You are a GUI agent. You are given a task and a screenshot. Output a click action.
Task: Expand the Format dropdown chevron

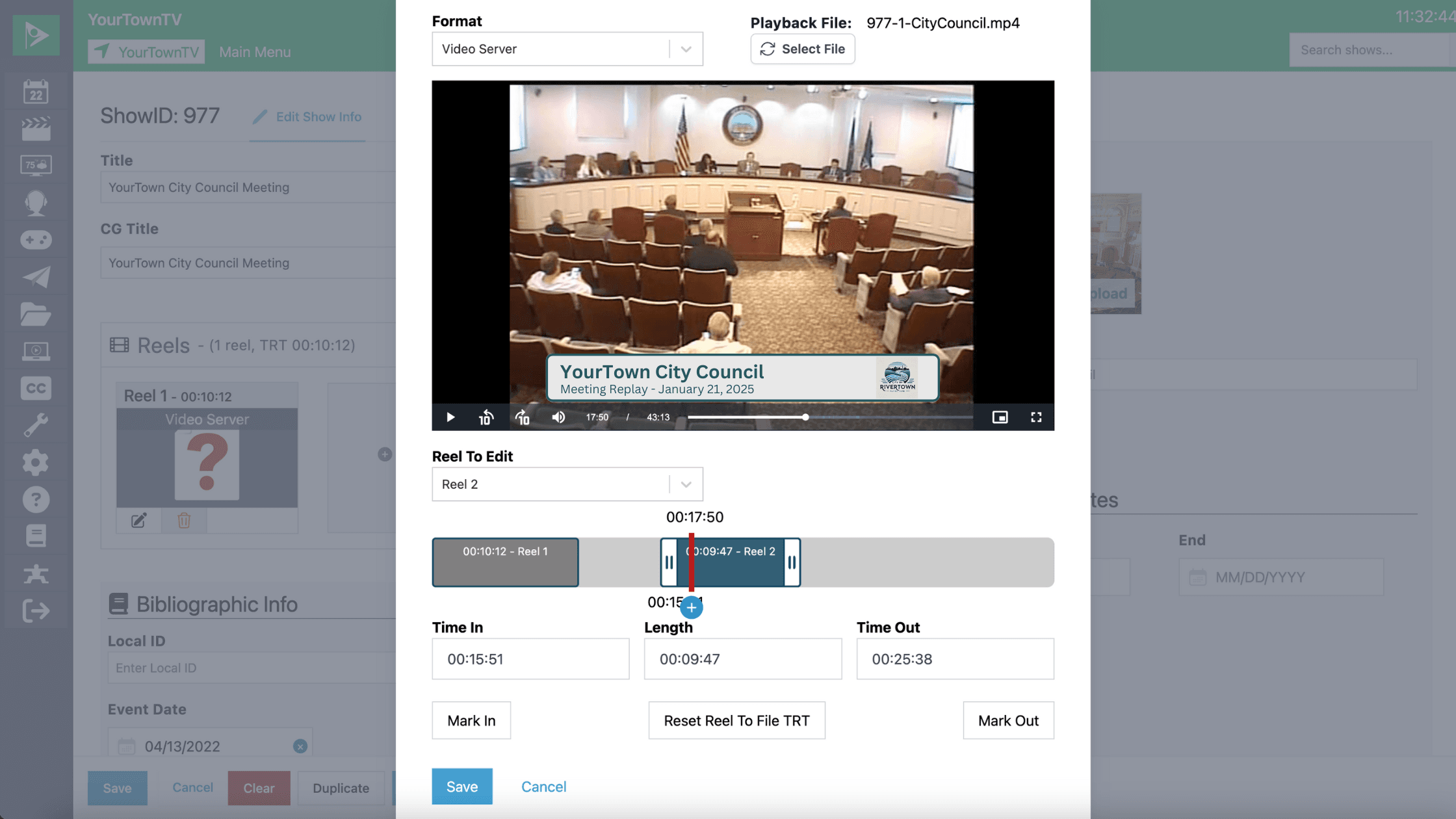(x=686, y=49)
